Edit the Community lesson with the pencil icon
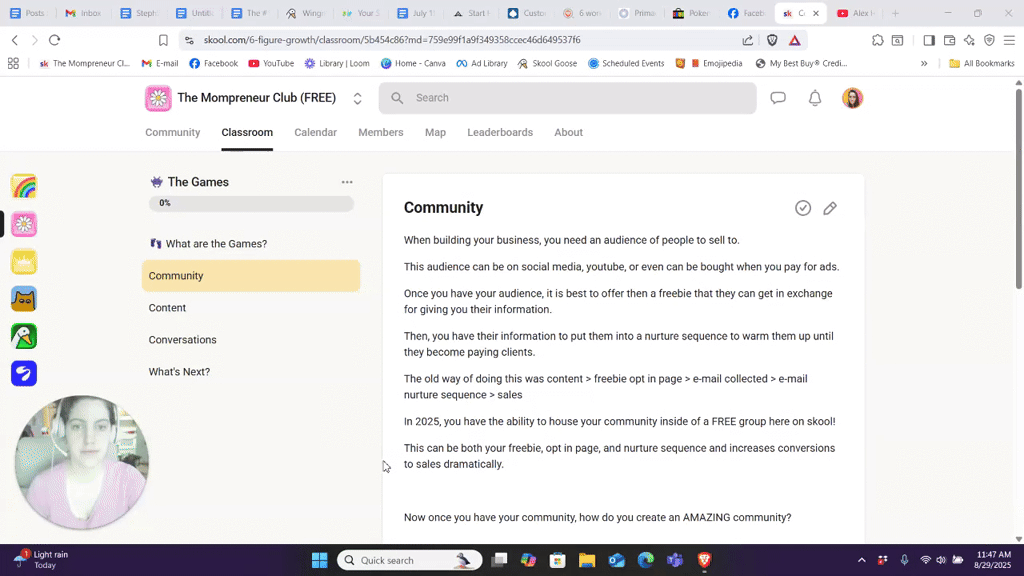The width and height of the screenshot is (1024, 576). [x=829, y=208]
